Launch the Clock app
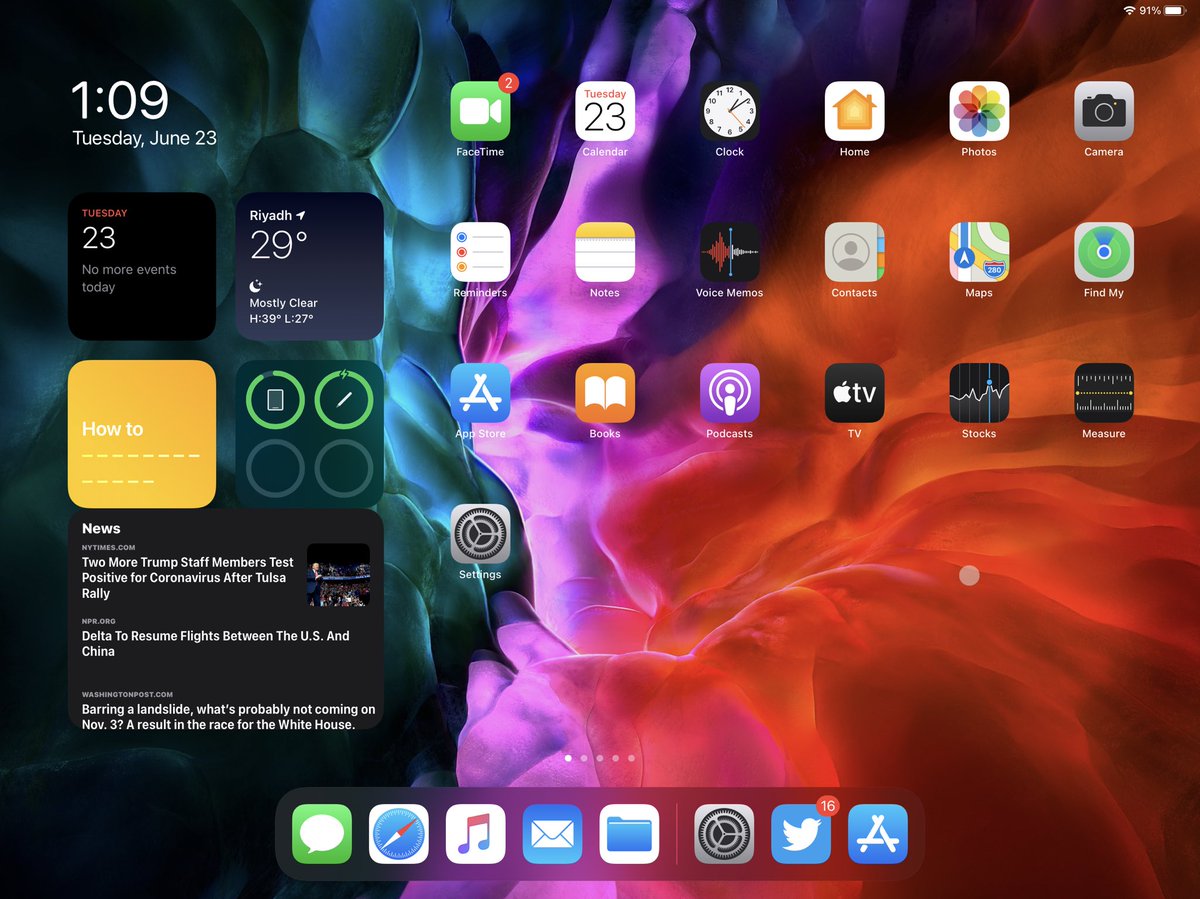 coord(730,111)
